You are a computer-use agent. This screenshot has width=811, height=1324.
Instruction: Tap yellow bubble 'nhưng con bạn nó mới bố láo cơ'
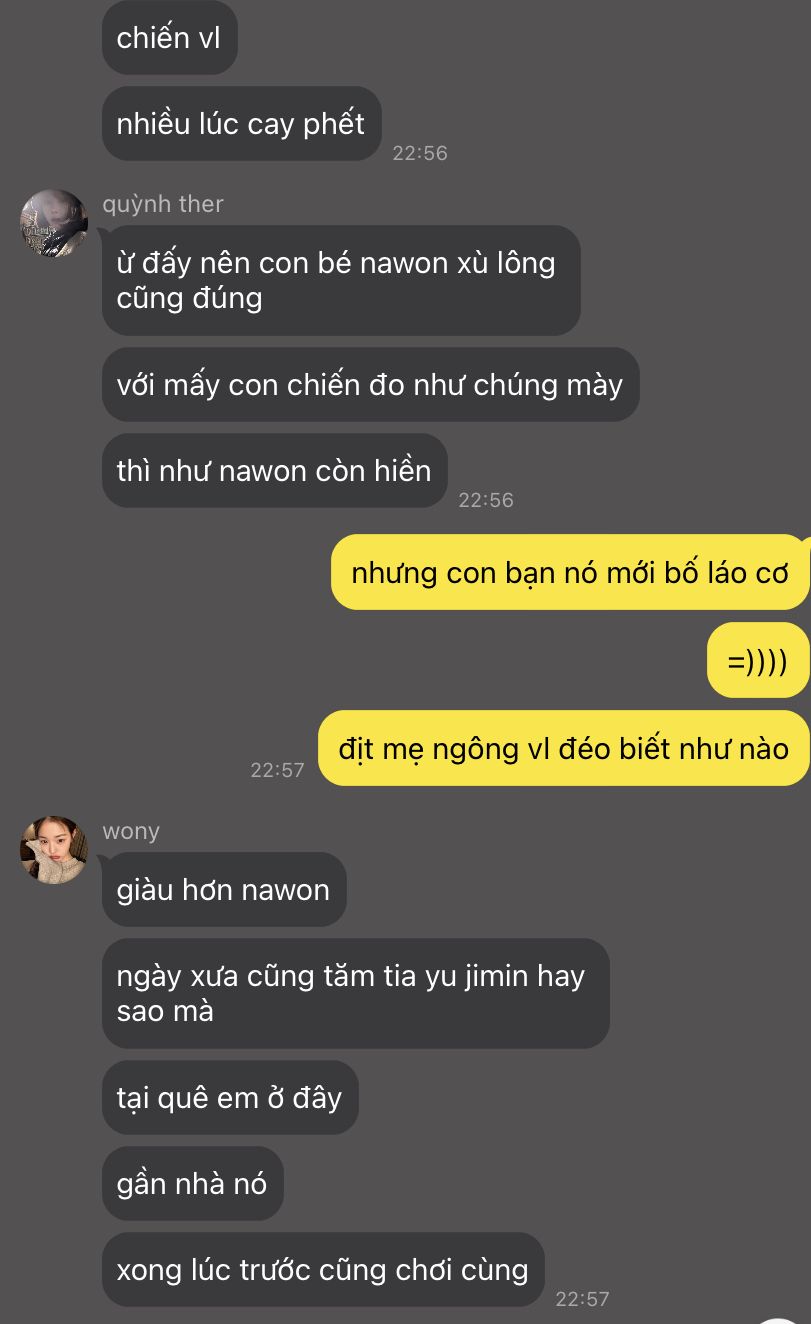pyautogui.click(x=570, y=572)
